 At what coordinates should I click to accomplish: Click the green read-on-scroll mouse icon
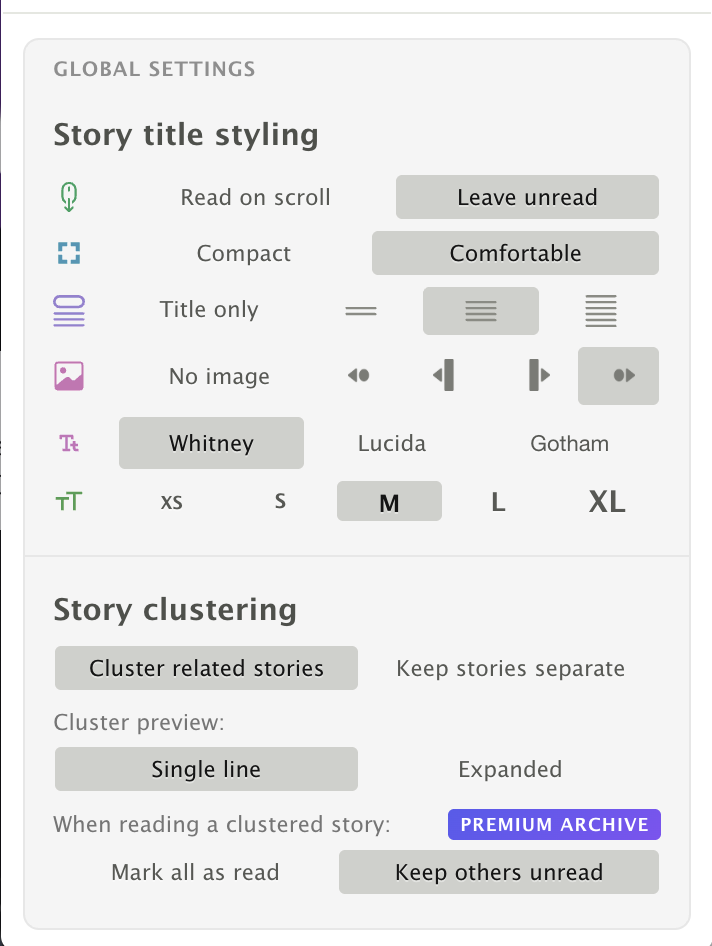(x=69, y=197)
